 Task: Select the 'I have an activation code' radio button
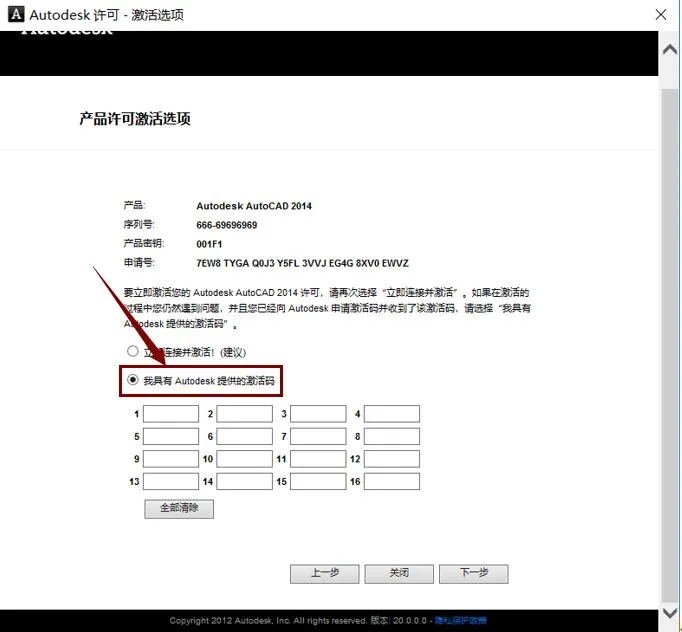point(133,380)
